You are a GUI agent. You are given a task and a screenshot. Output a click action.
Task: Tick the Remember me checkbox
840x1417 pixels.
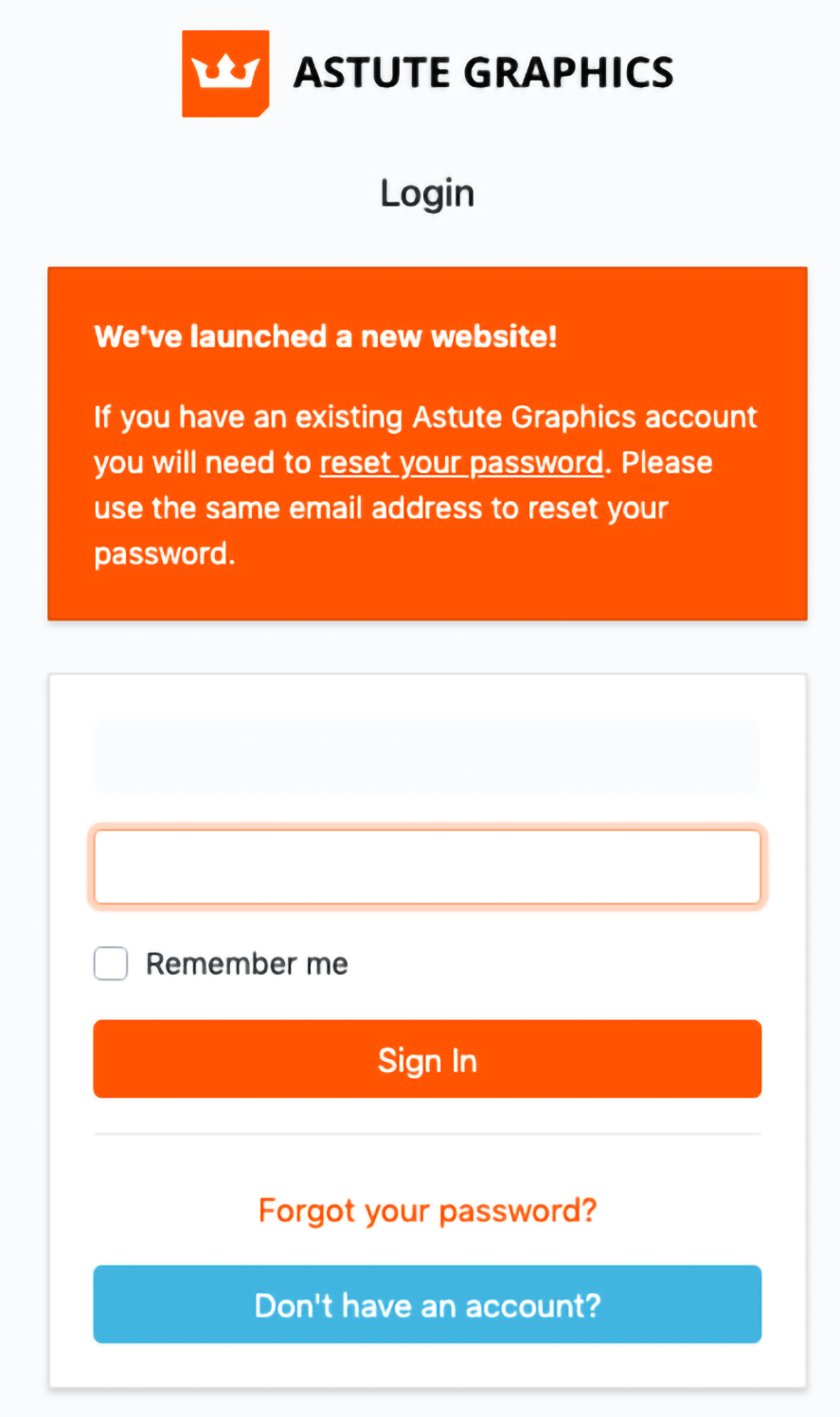tap(111, 963)
